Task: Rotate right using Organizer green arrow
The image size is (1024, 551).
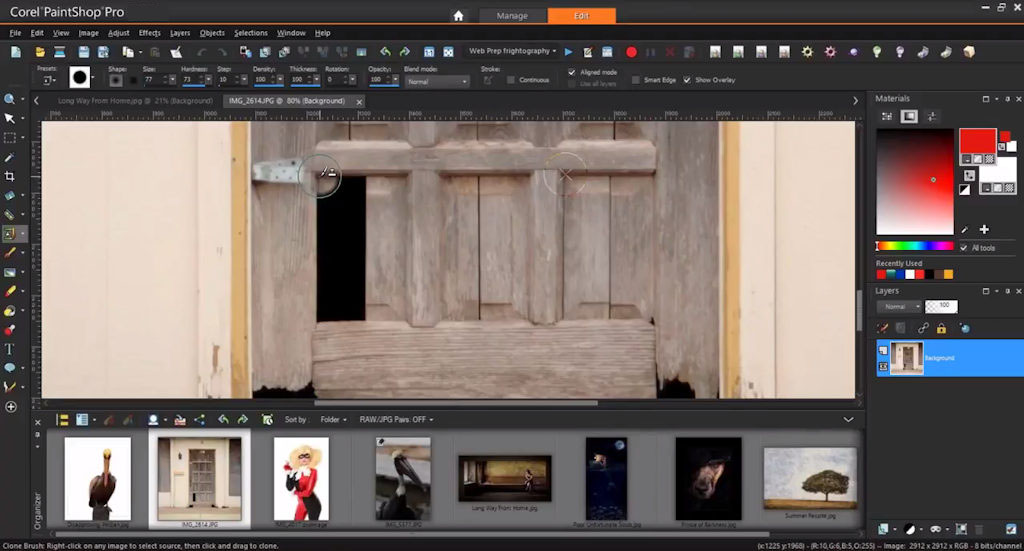Action: point(242,420)
